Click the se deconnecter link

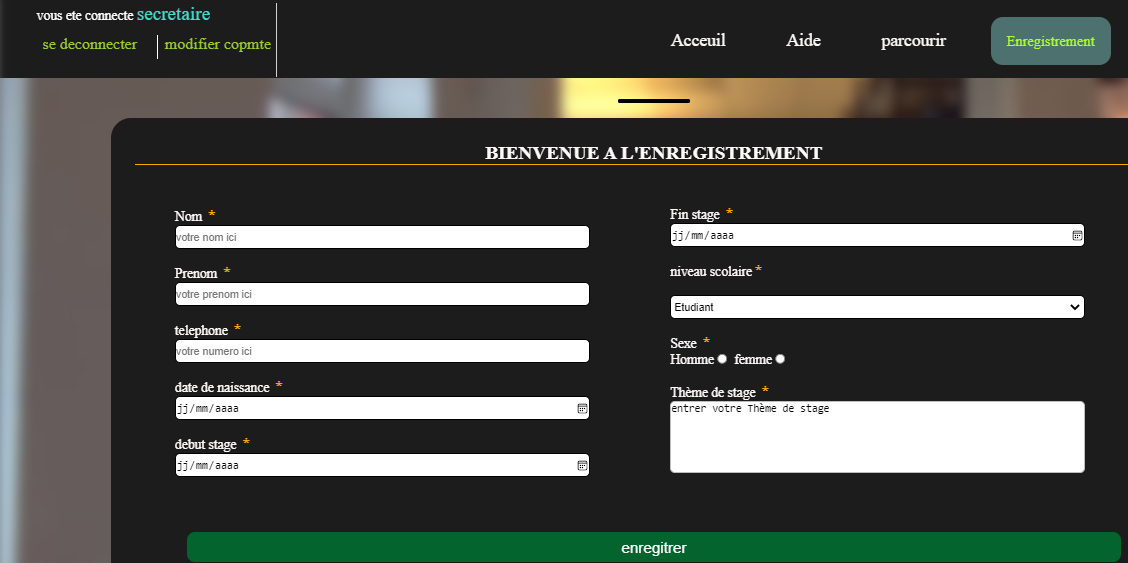[x=90, y=45]
